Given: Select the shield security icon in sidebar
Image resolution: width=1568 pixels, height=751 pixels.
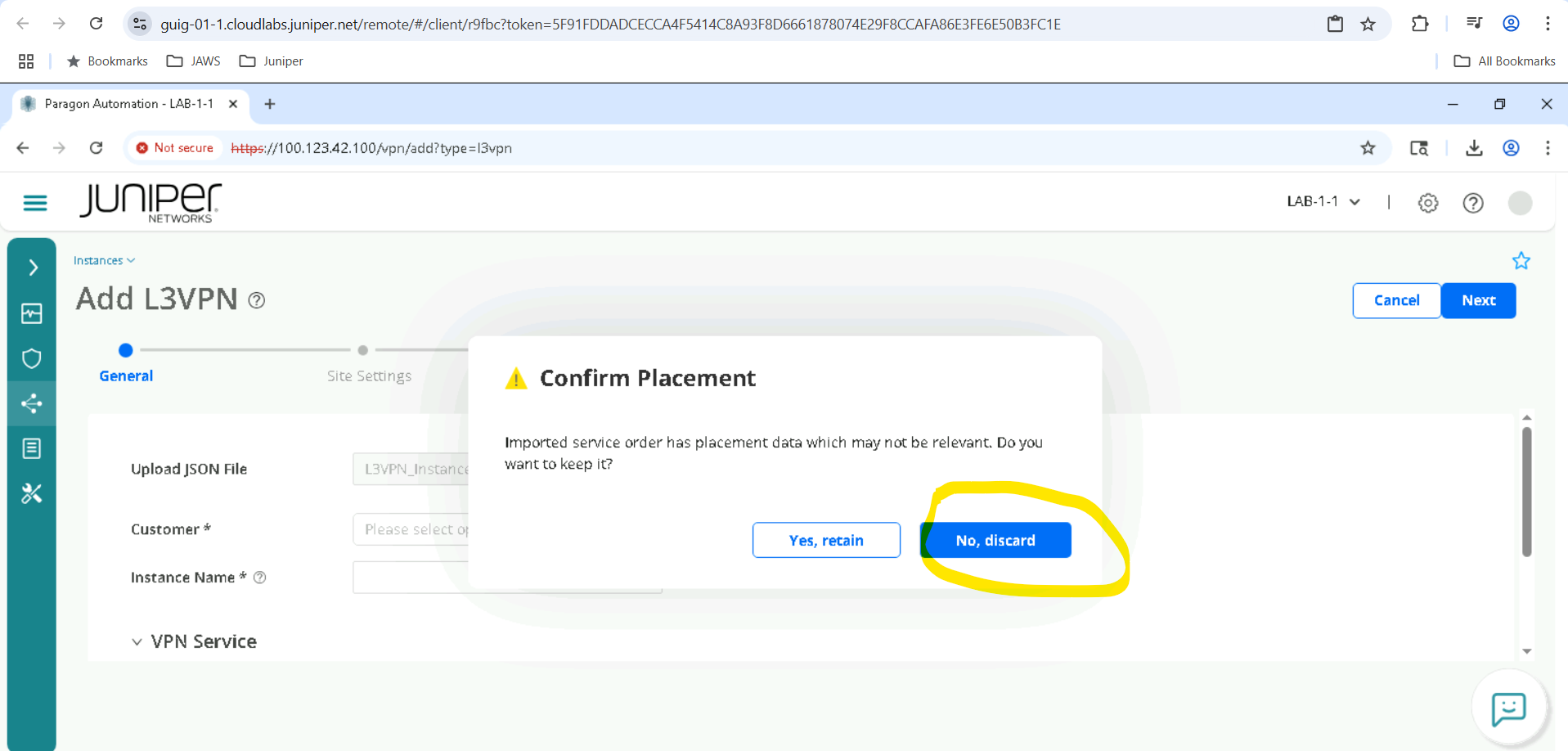Looking at the screenshot, I should click(x=32, y=358).
